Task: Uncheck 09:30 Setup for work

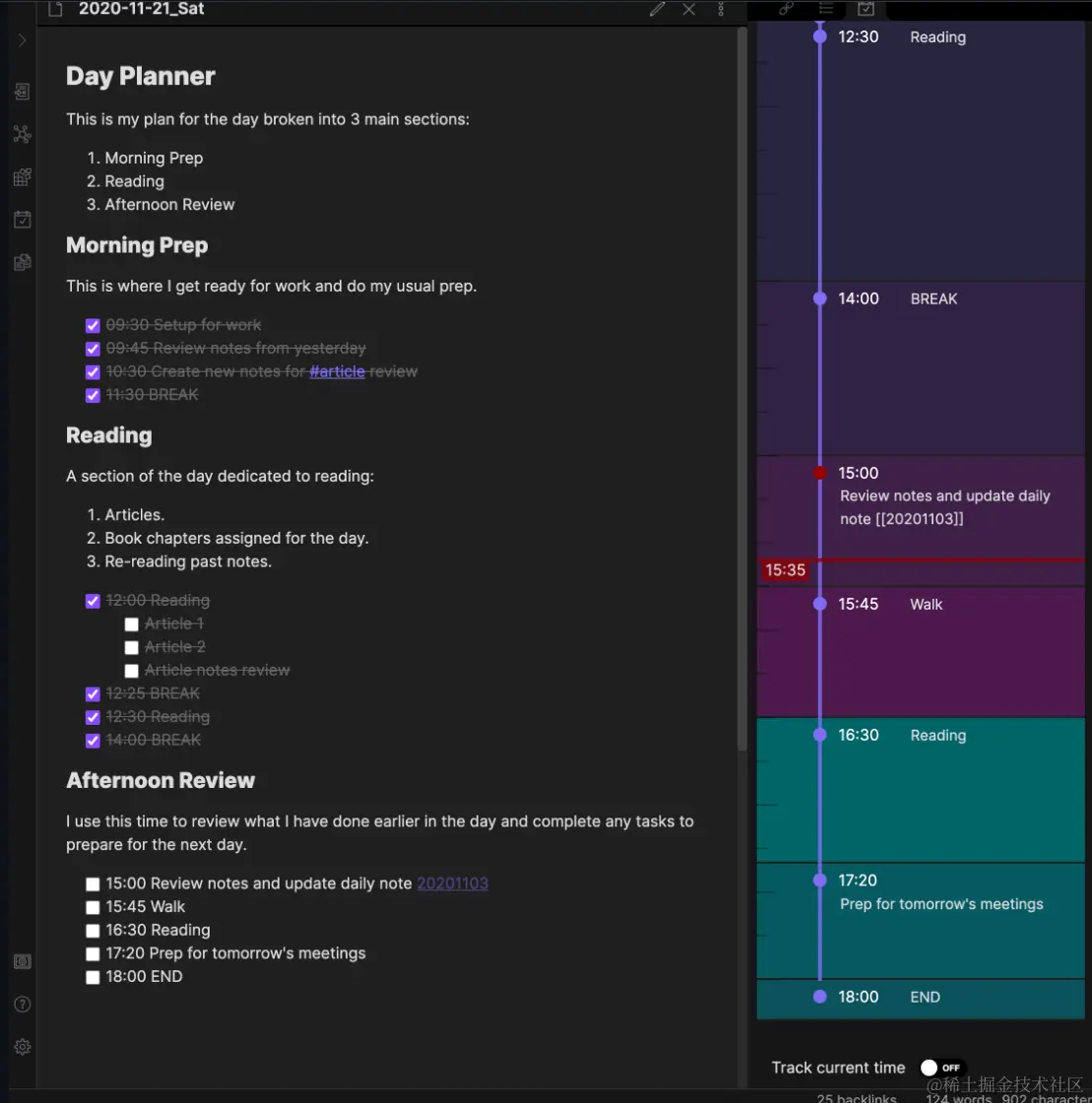Action: [x=93, y=326]
